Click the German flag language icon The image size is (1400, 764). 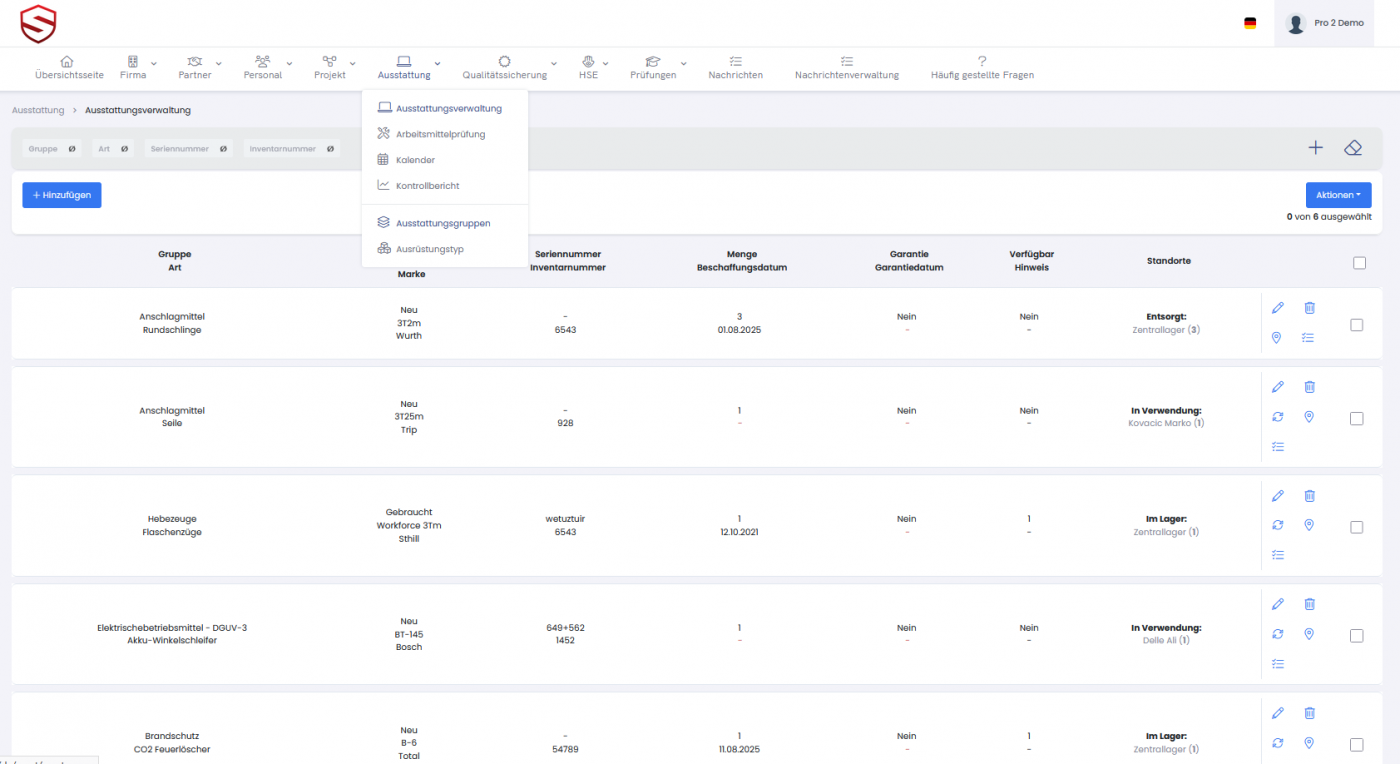point(1250,23)
